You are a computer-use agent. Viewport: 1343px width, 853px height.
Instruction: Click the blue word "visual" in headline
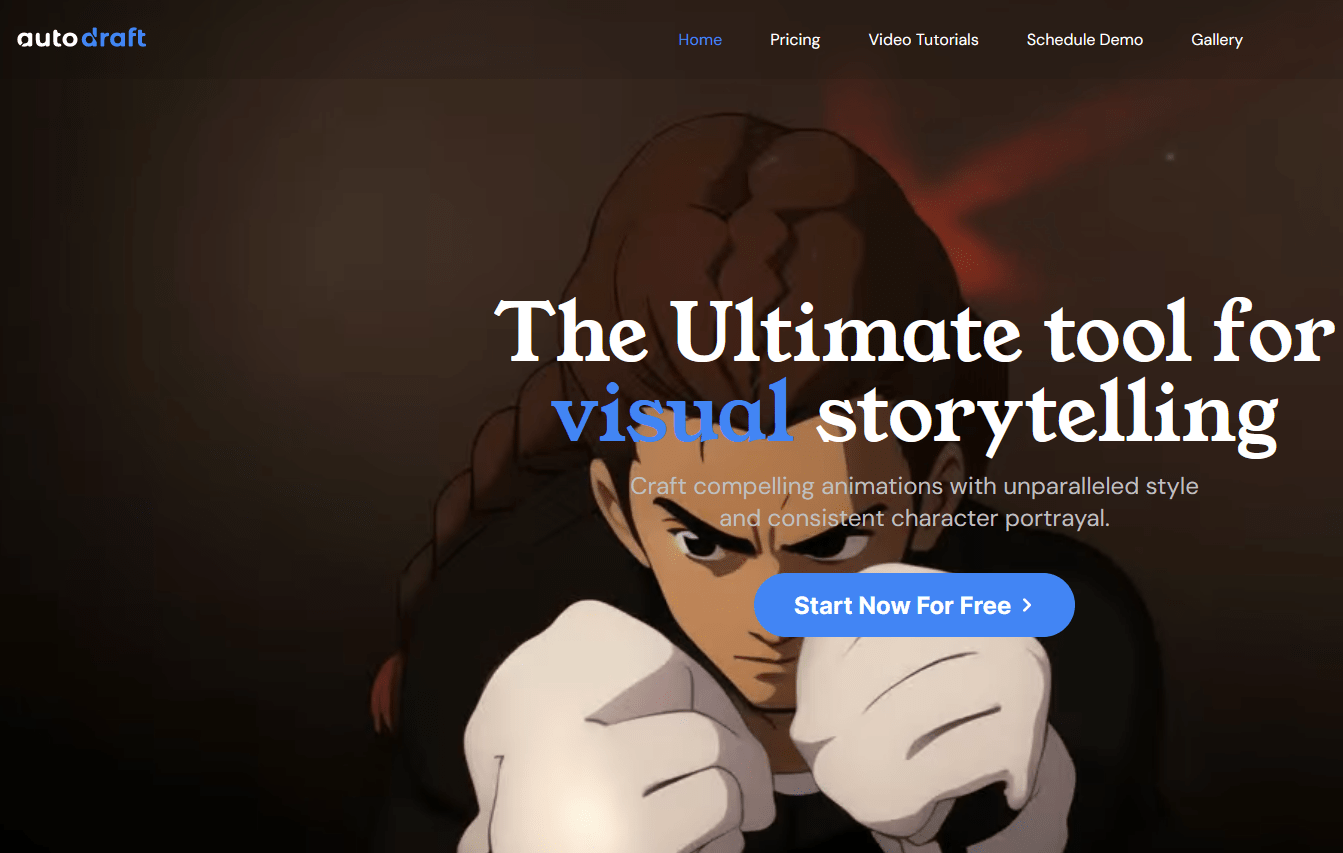click(674, 409)
